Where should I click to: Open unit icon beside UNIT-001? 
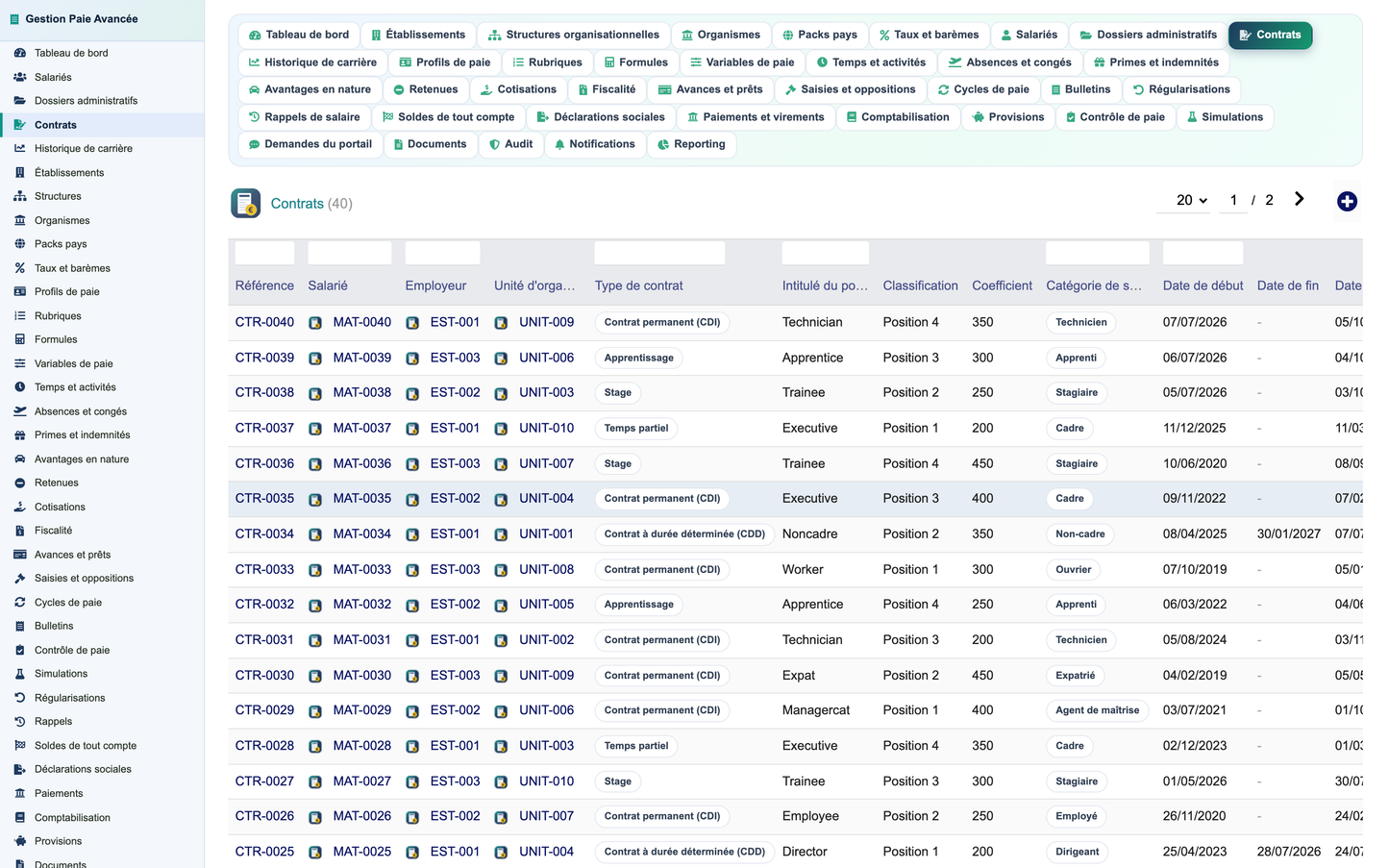point(501,534)
